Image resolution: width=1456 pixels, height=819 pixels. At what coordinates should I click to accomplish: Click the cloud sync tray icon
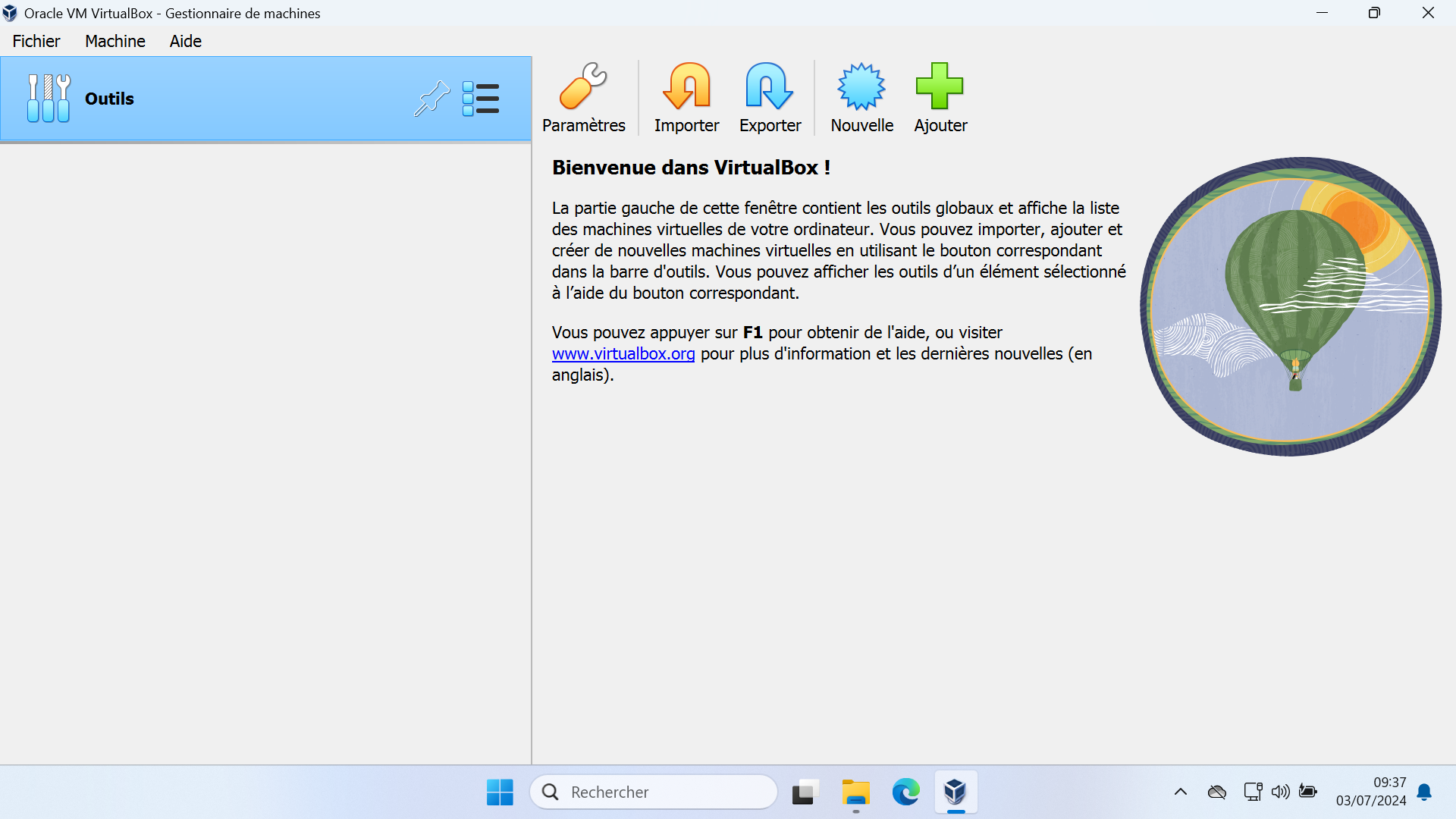pos(1217,792)
